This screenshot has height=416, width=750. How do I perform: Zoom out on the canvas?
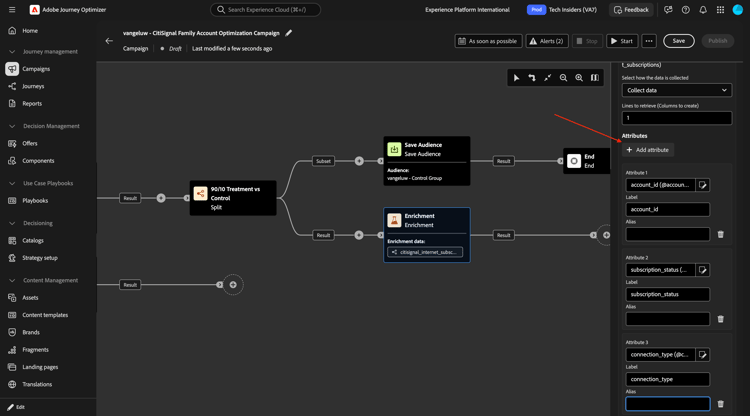pyautogui.click(x=563, y=77)
